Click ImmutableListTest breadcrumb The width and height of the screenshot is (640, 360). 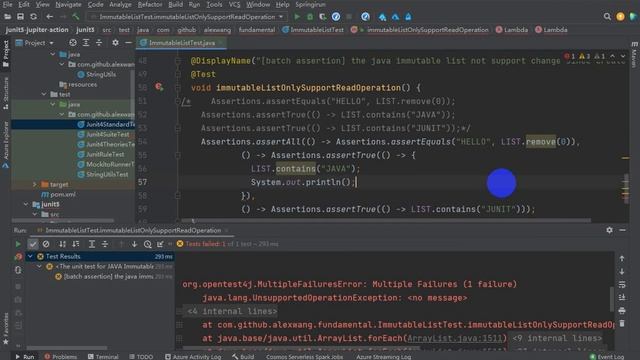click(x=313, y=30)
